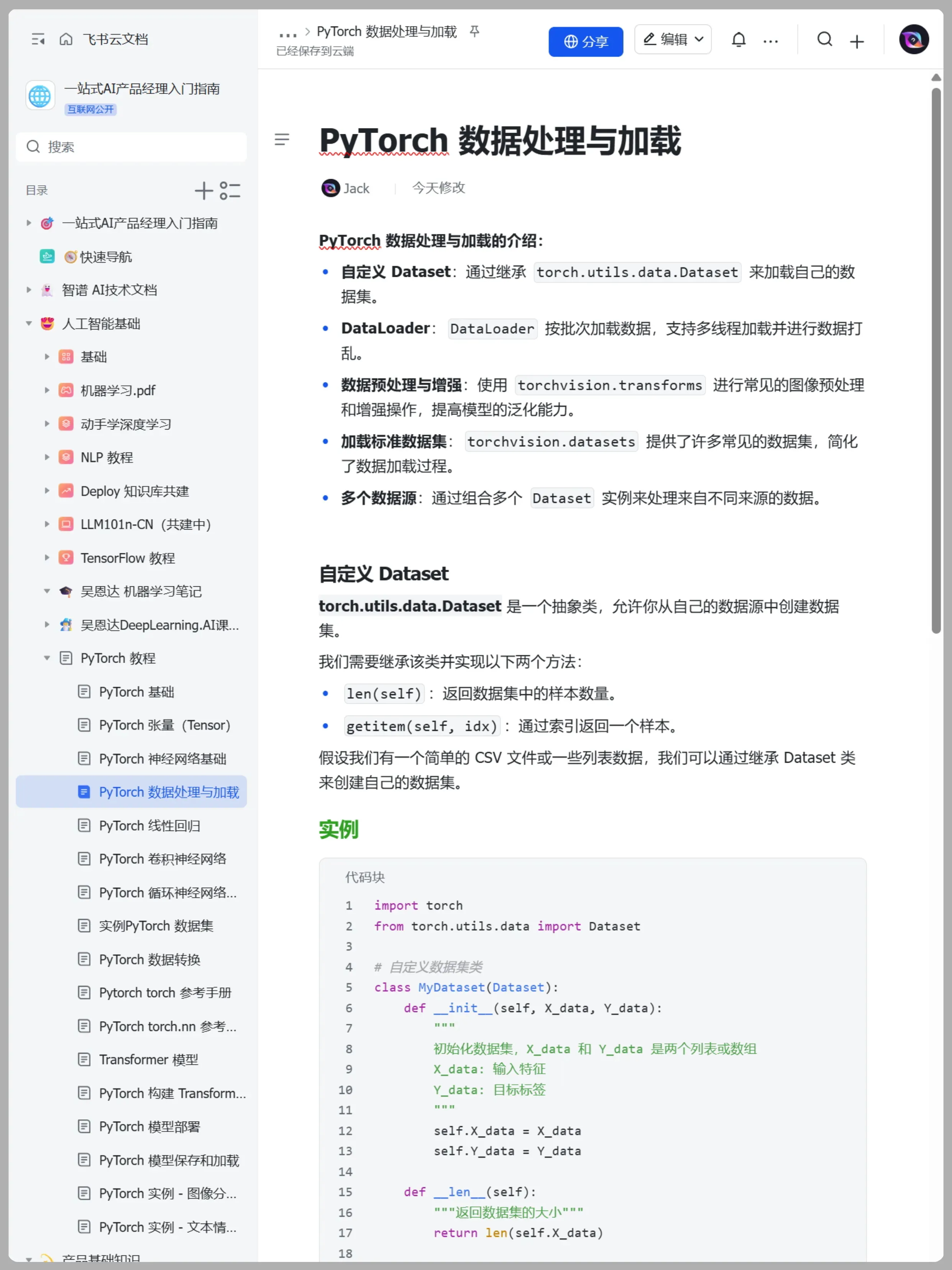Open the document outline icon
This screenshot has height=1270, width=952.
coord(282,140)
